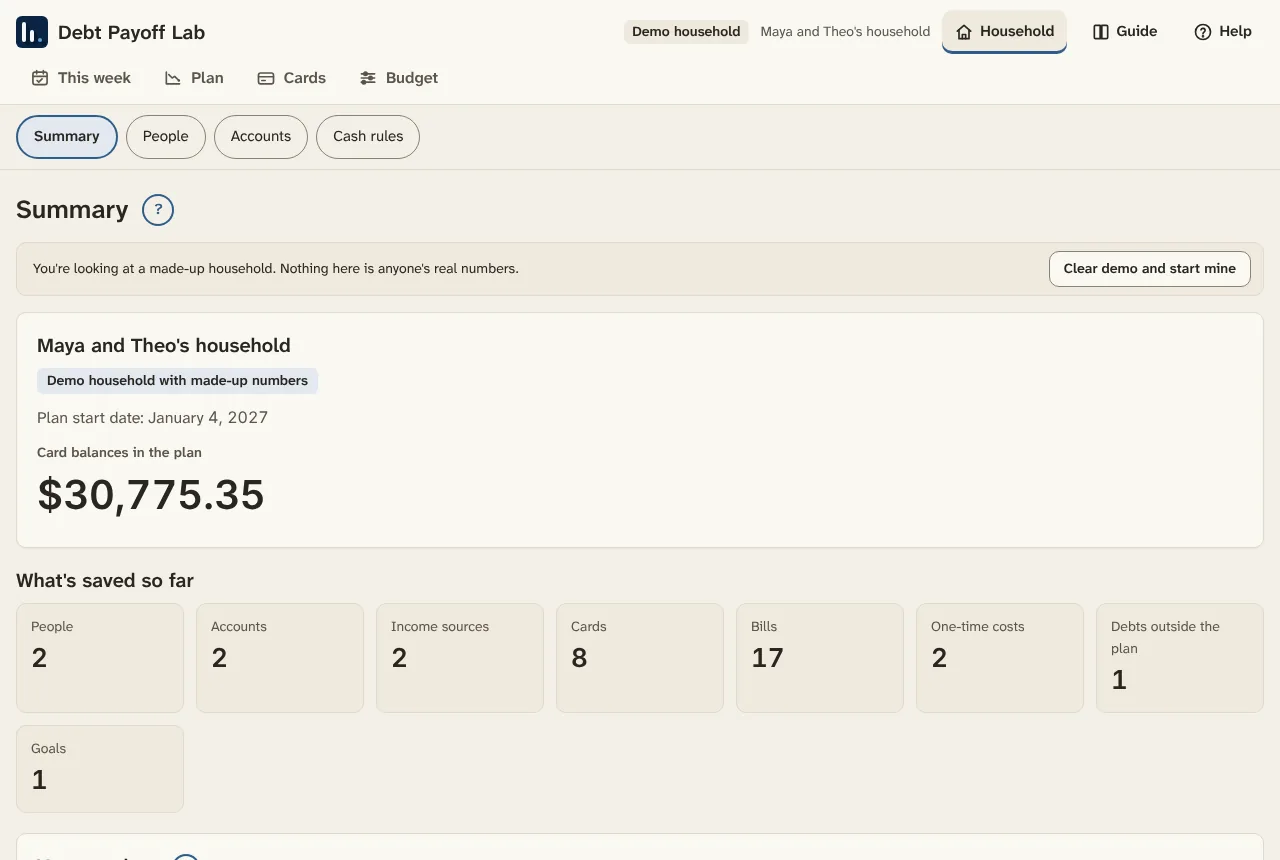This screenshot has height=860, width=1280.
Task: Open the People tab
Action: 166,137
